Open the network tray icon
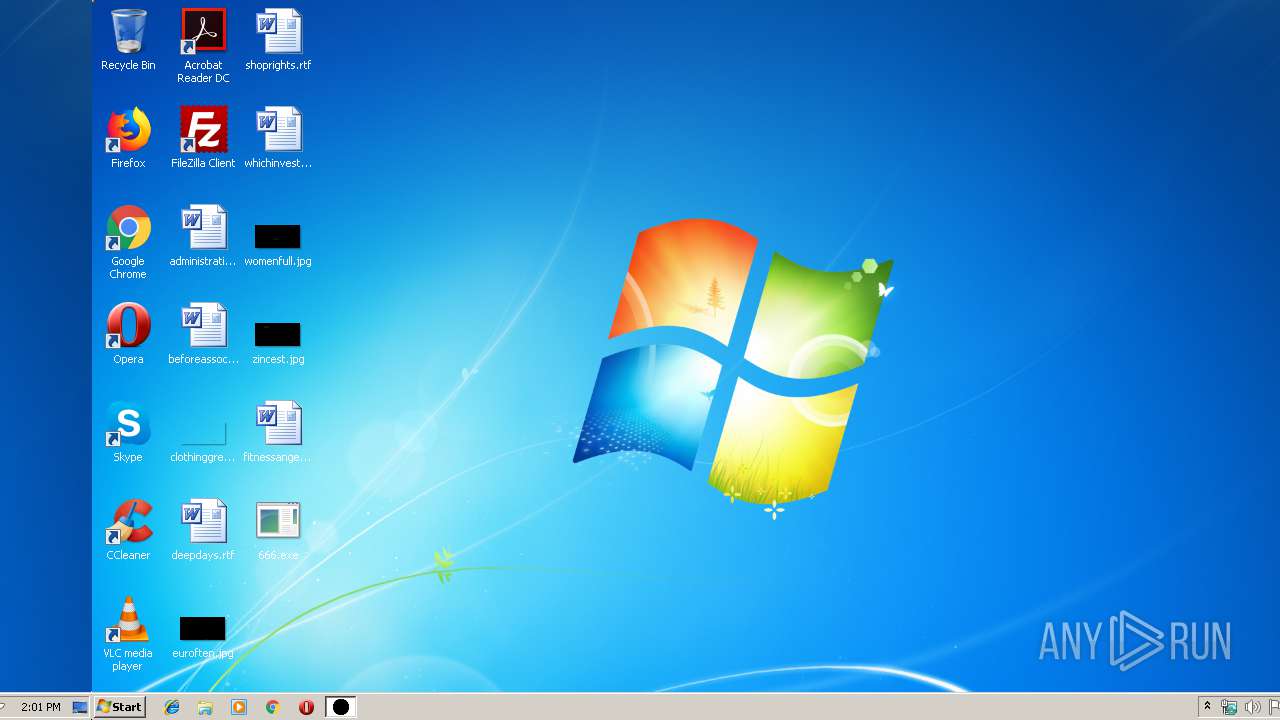 [x=1229, y=707]
